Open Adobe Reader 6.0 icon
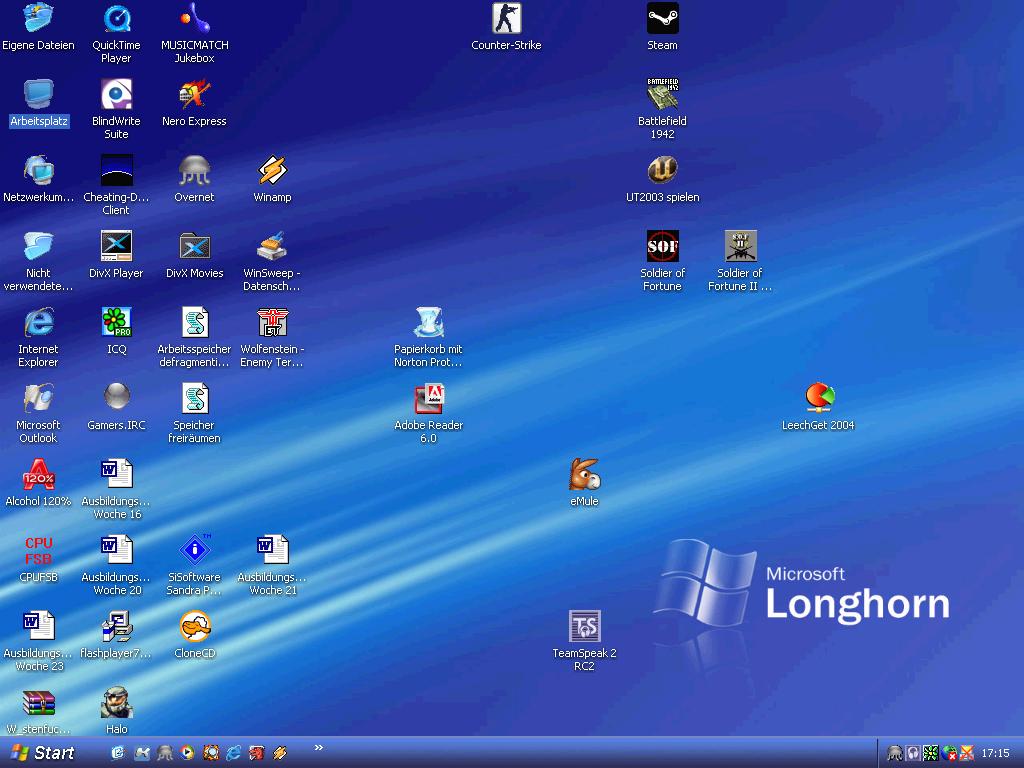Image resolution: width=1024 pixels, height=768 pixels. click(428, 398)
